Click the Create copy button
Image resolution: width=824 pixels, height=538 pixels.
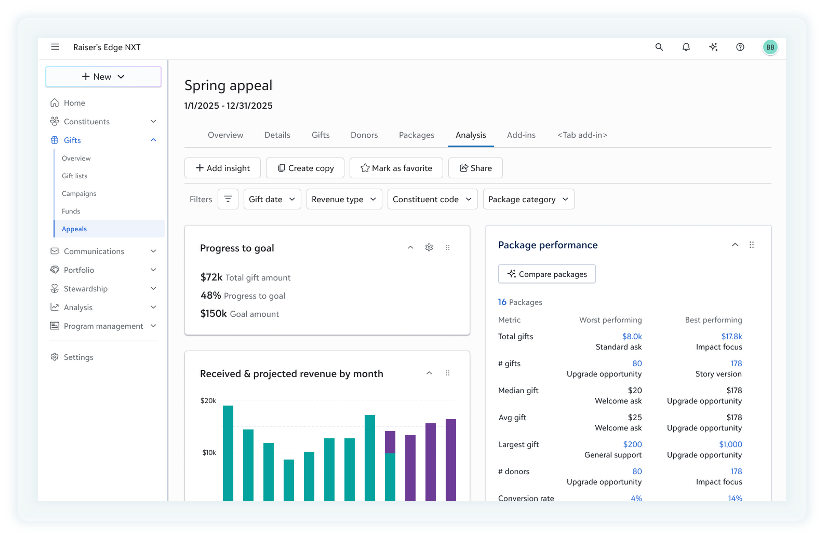click(305, 168)
